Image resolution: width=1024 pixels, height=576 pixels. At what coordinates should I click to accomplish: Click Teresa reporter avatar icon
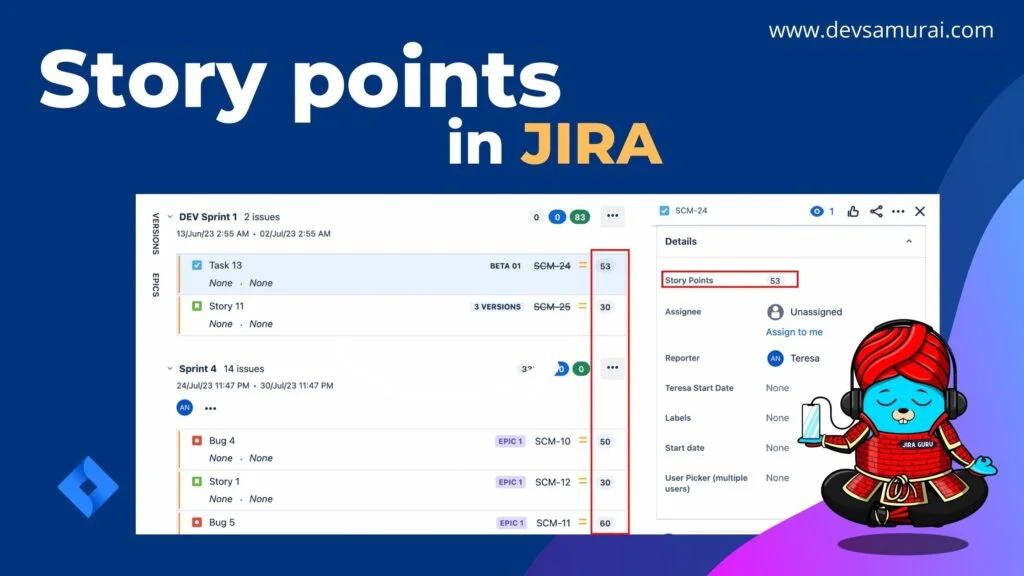click(775, 358)
